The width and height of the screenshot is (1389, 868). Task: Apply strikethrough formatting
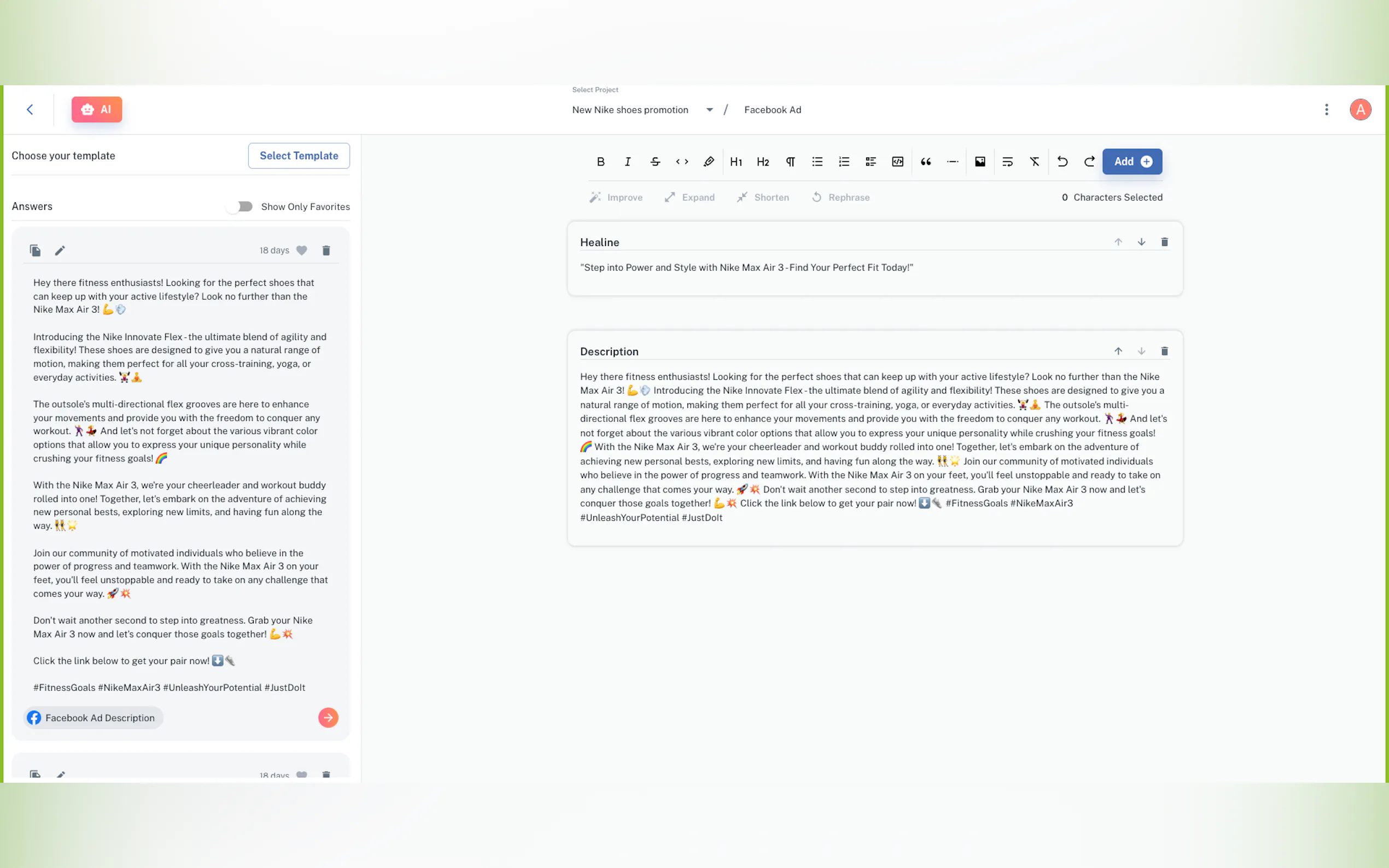coord(655,162)
